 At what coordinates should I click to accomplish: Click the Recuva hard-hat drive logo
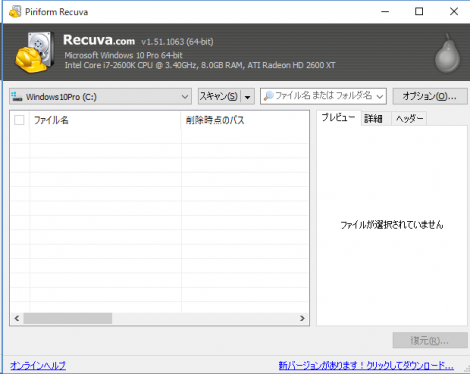[35, 53]
